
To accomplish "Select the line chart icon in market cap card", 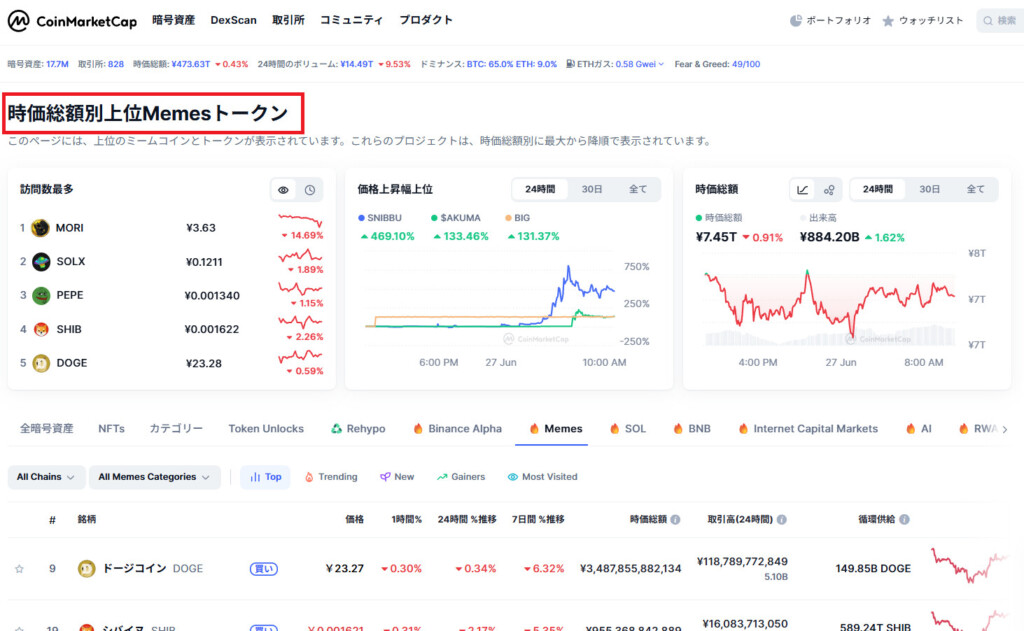I will (803, 190).
